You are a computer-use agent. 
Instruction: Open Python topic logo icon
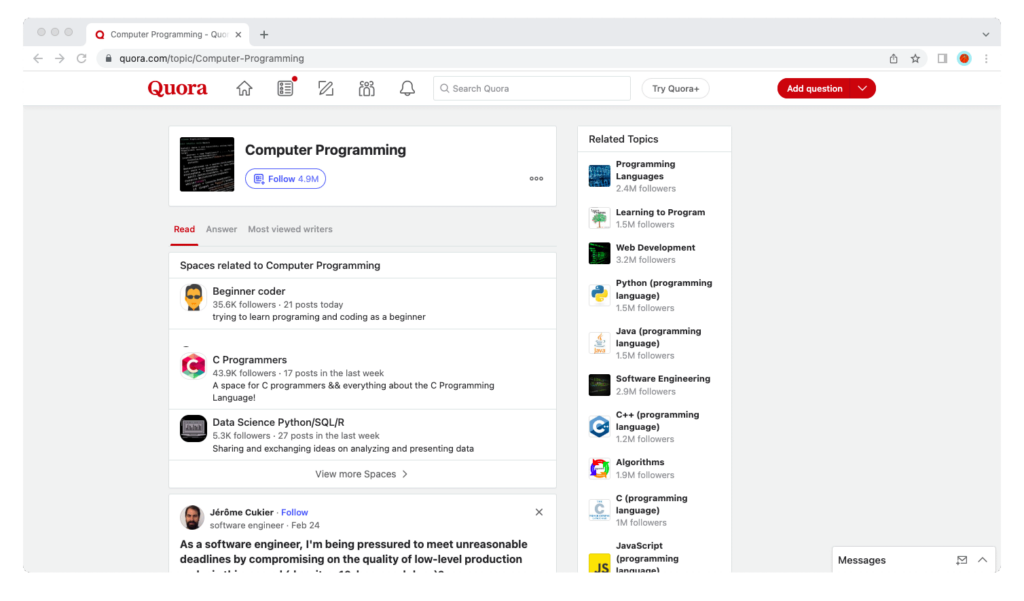pyautogui.click(x=600, y=295)
